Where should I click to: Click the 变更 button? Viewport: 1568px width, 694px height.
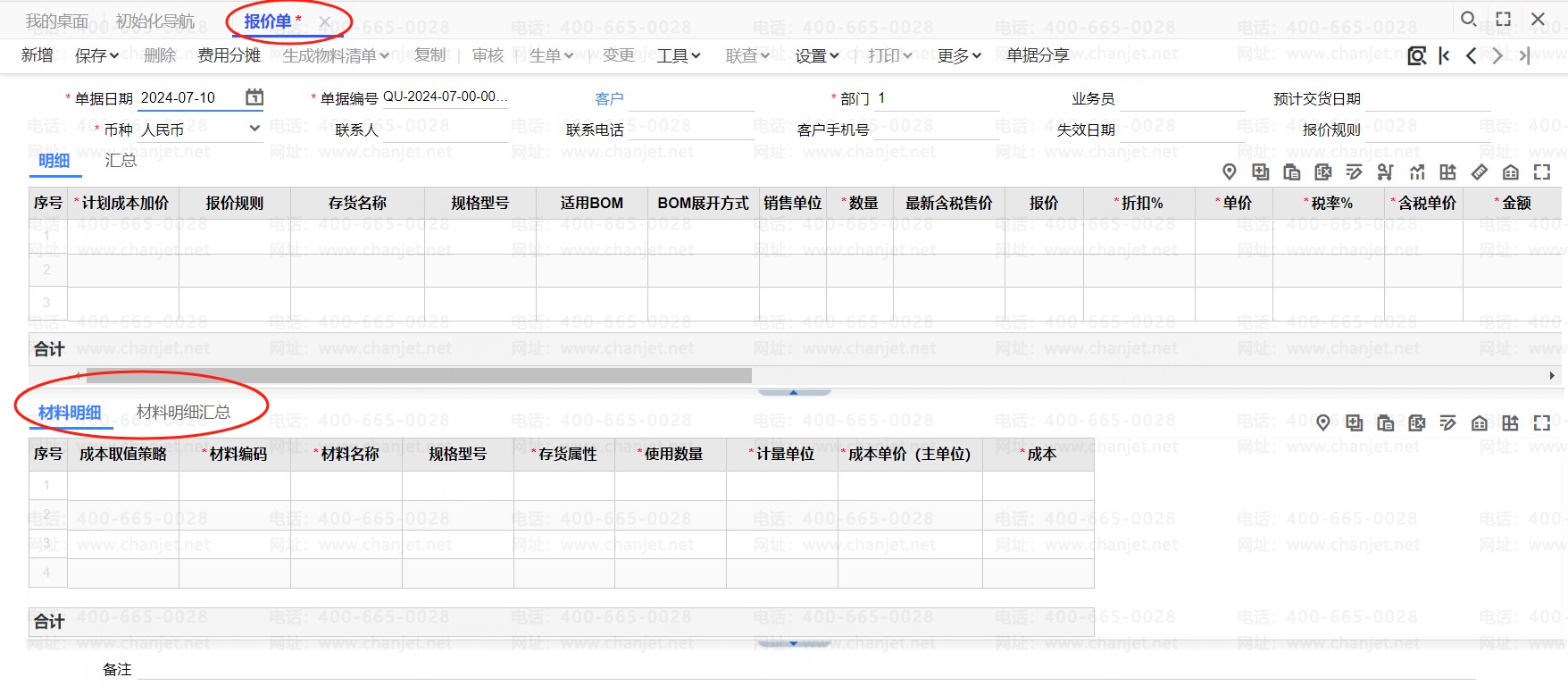(618, 55)
